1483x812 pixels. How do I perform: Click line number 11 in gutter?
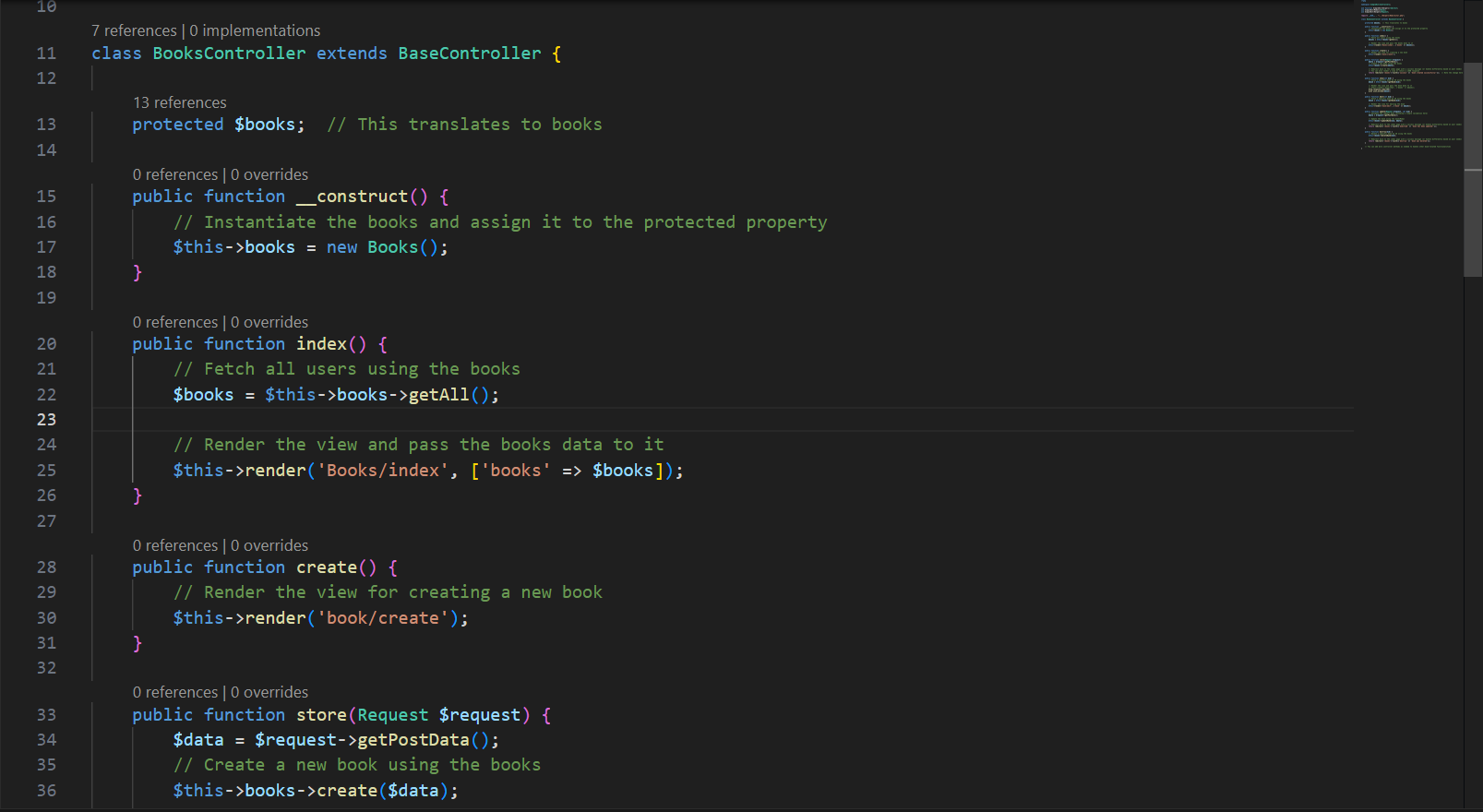46,54
